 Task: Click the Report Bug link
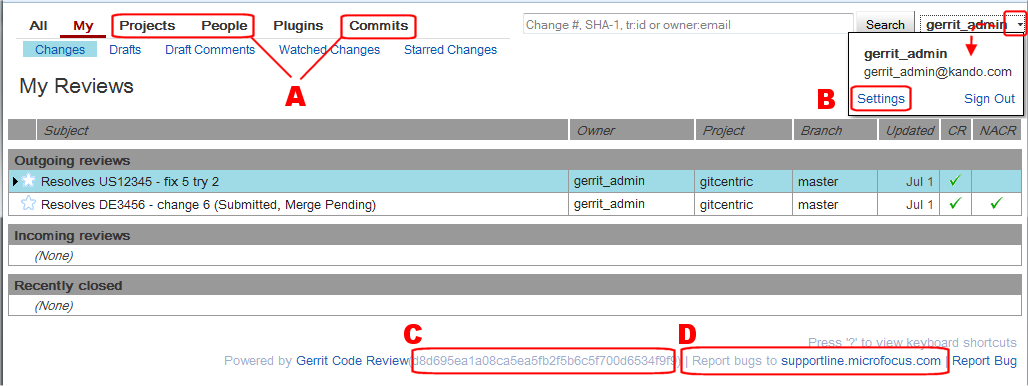(985, 360)
